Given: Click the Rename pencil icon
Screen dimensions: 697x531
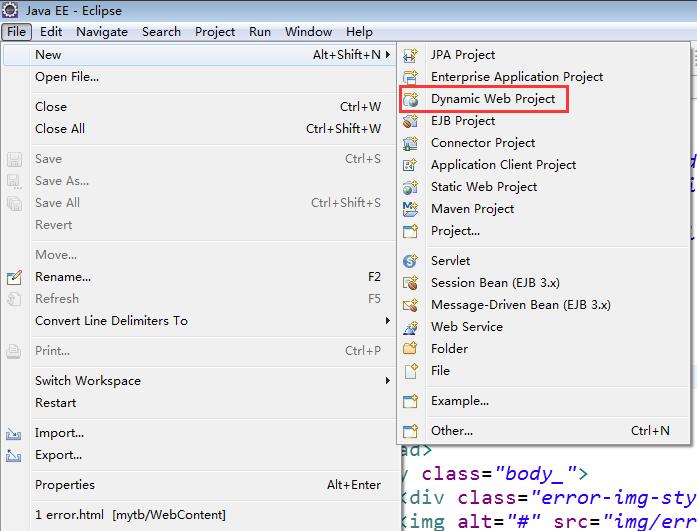Looking at the screenshot, I should point(14,277).
